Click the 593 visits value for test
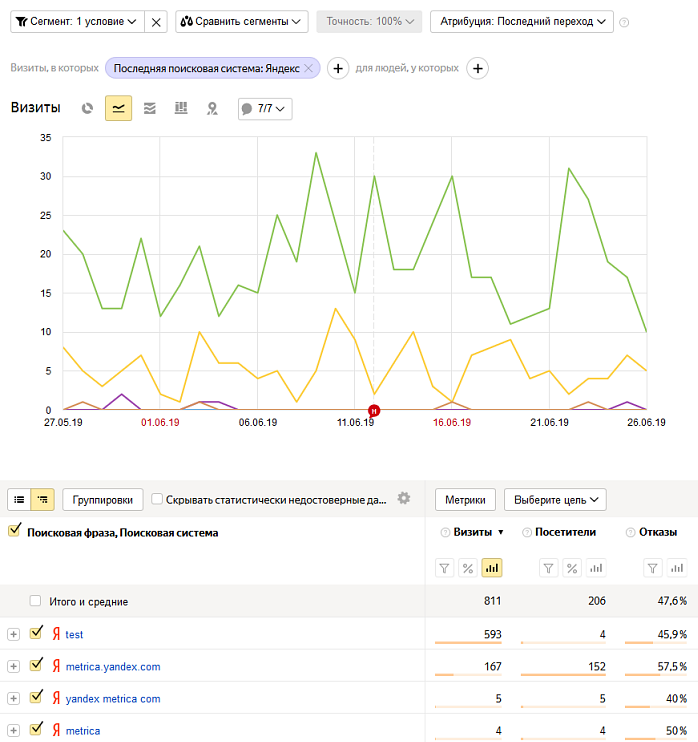The image size is (698, 742). [x=493, y=635]
